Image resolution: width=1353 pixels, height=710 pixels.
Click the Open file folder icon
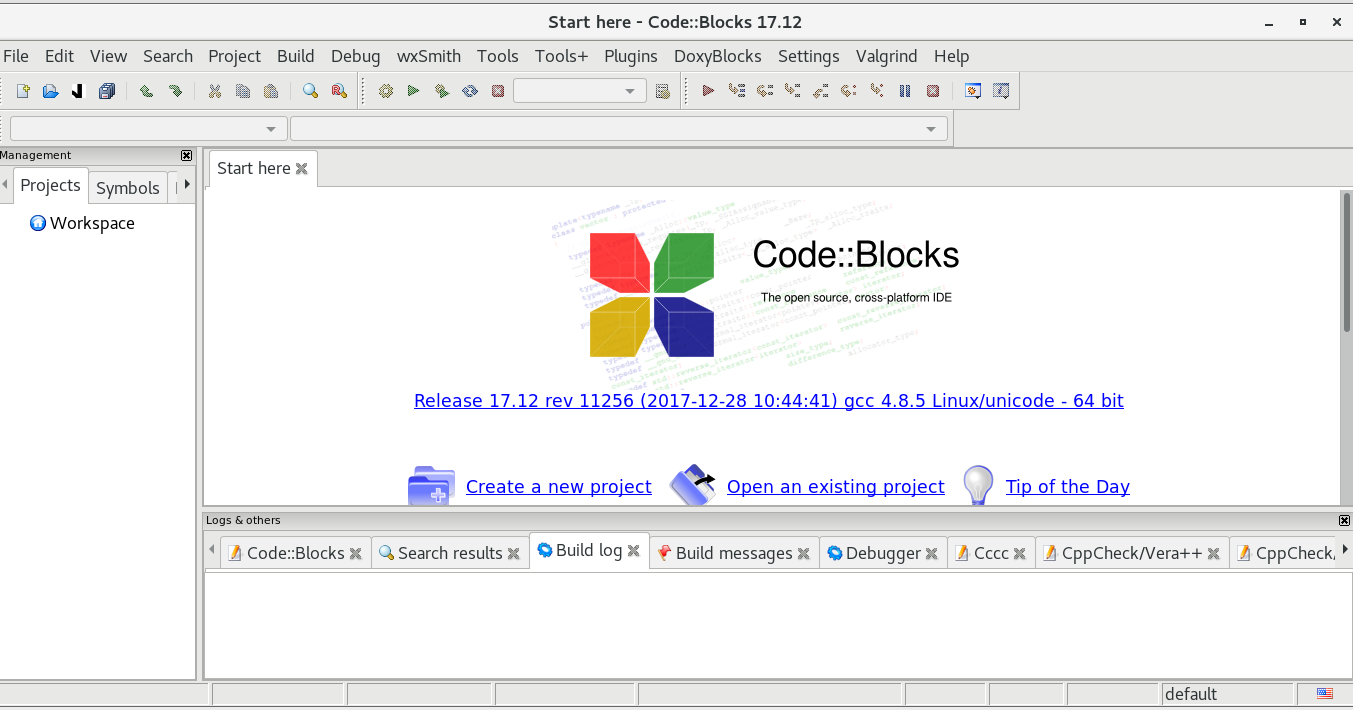coord(50,91)
